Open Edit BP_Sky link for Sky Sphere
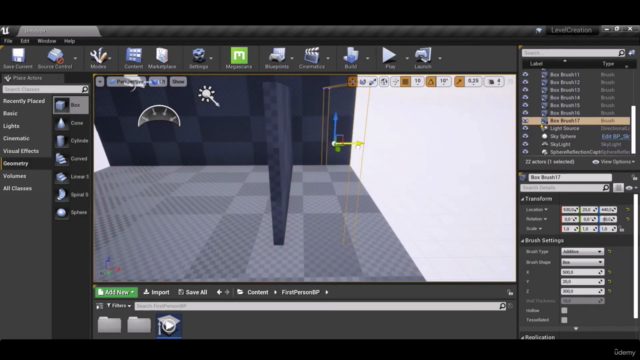 616,136
